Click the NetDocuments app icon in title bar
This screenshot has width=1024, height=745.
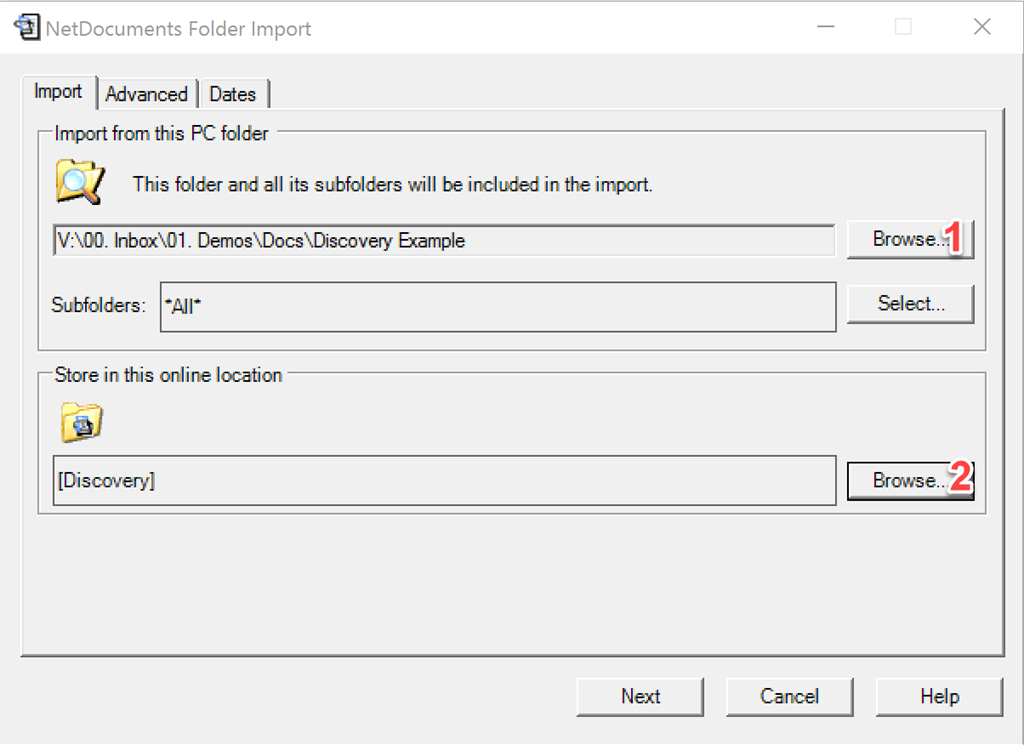click(27, 27)
